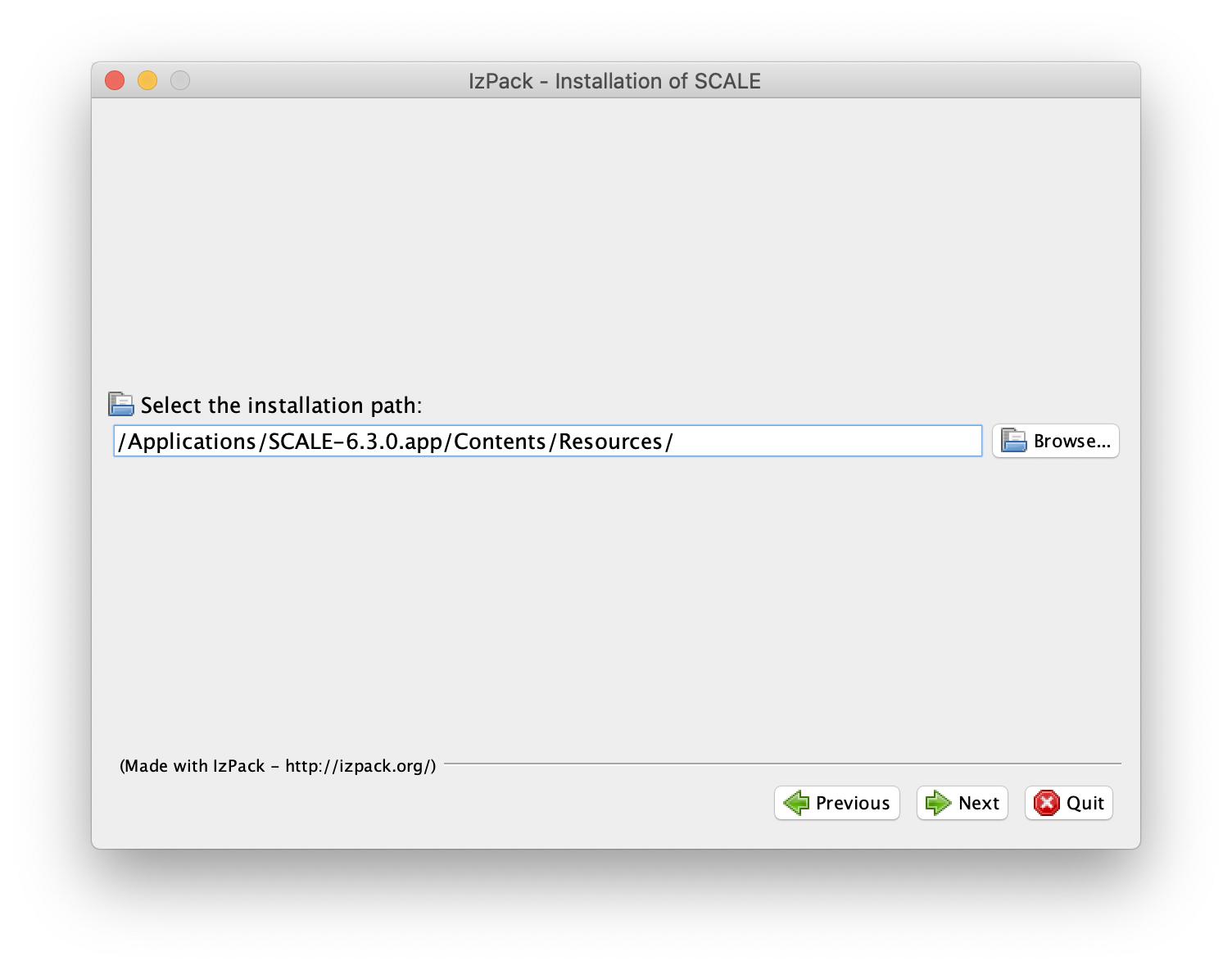Viewport: 1232px width, 970px height.
Task: Go back with the Previous button
Action: pos(836,803)
